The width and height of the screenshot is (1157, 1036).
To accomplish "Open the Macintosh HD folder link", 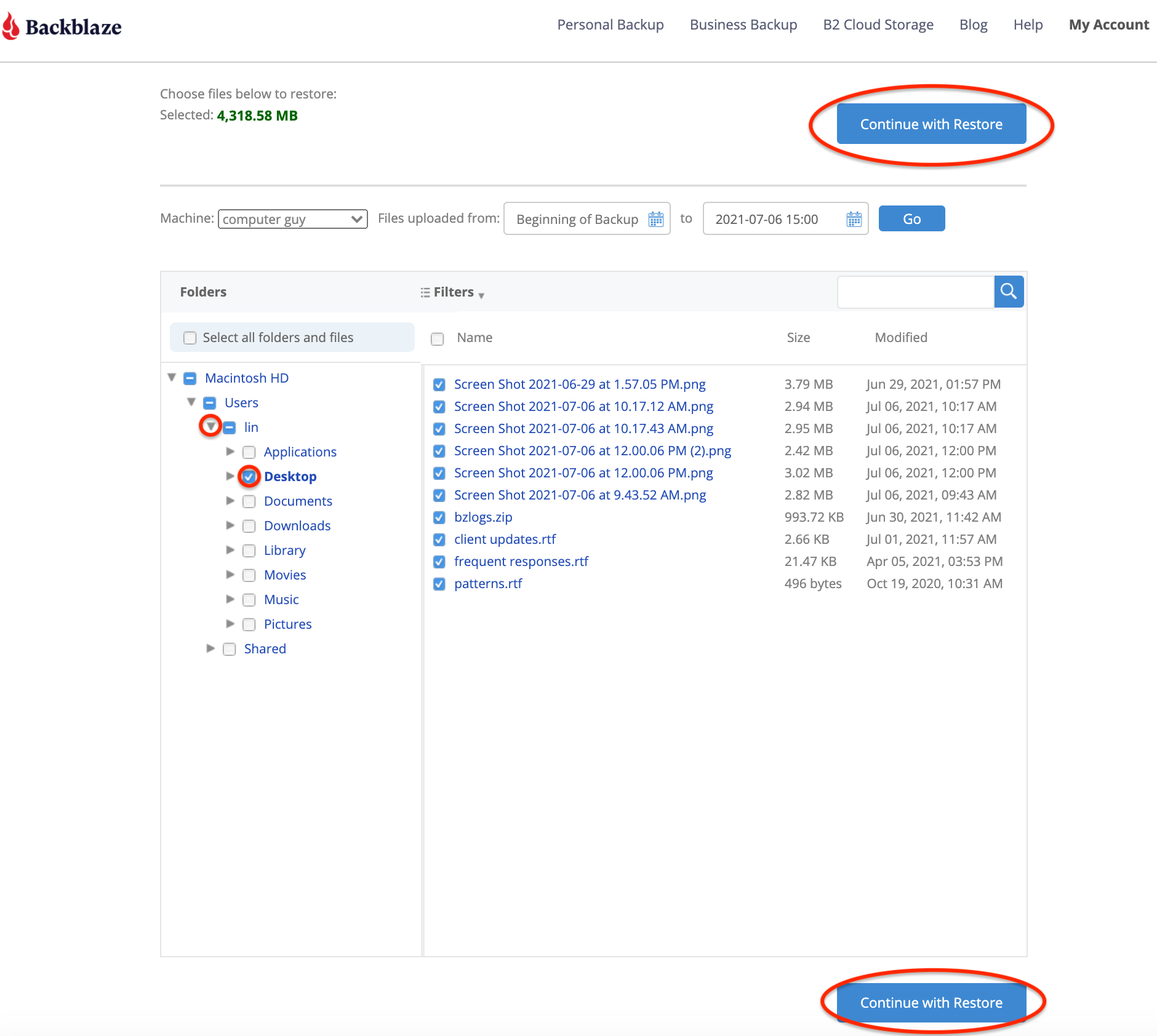I will 247,378.
